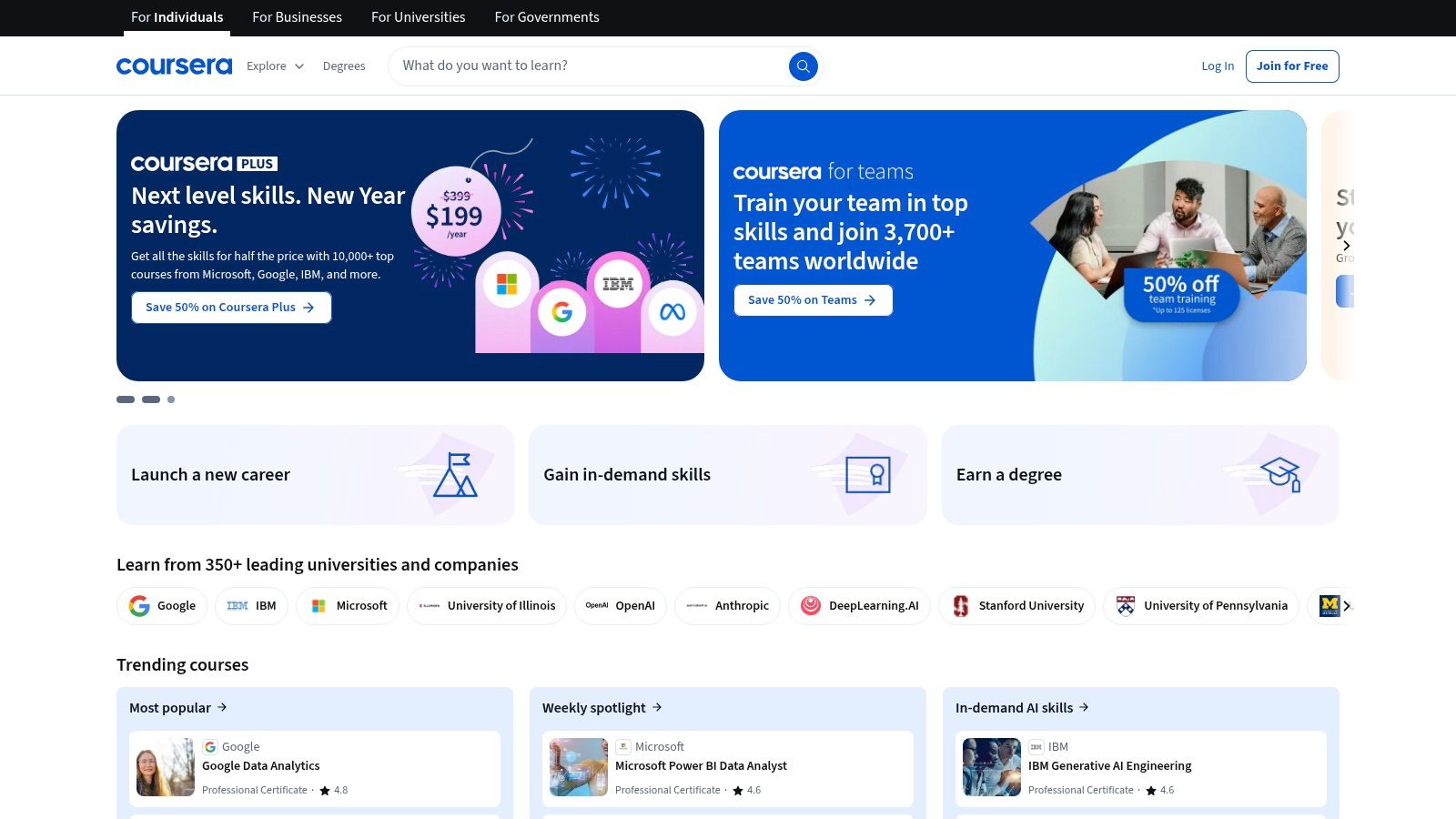The width and height of the screenshot is (1456, 819).
Task: Select the OpenAI partner chip
Action: coord(621,606)
